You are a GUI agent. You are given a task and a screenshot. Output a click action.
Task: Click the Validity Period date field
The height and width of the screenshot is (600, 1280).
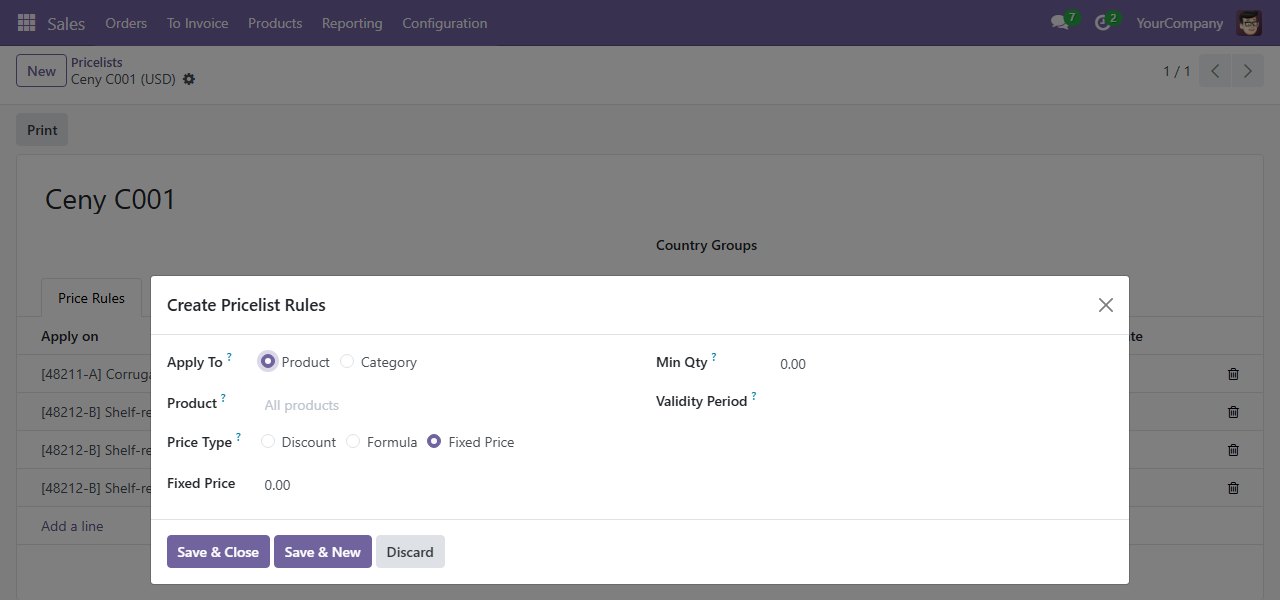coord(945,401)
